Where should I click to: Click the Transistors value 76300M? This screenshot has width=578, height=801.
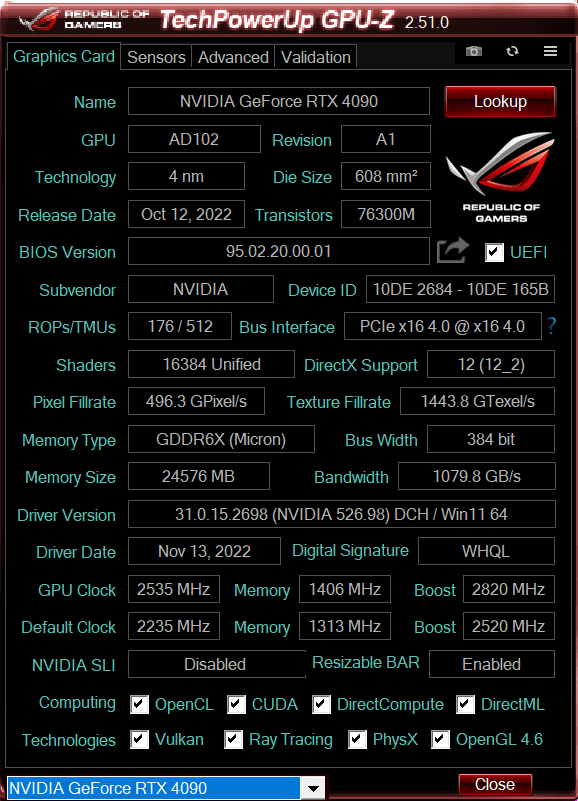[386, 214]
